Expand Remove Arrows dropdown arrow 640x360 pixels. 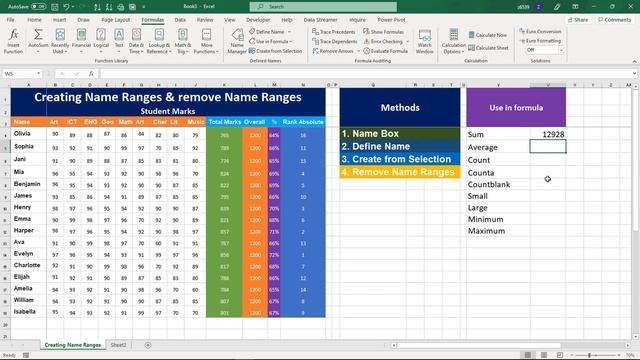tap(358, 51)
